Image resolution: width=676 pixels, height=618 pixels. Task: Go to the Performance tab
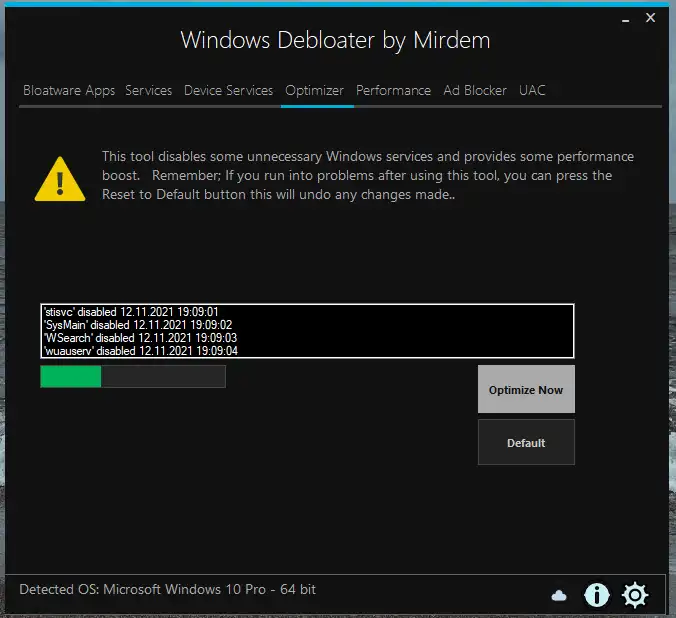pos(393,90)
